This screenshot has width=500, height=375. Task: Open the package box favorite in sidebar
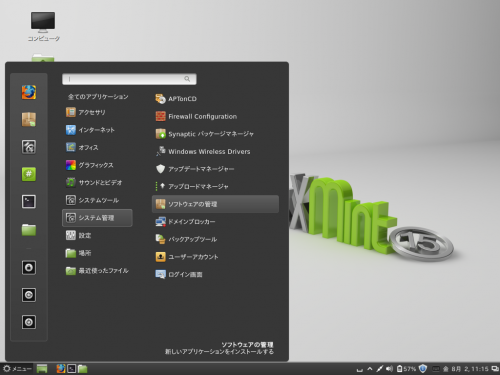pos(29,120)
